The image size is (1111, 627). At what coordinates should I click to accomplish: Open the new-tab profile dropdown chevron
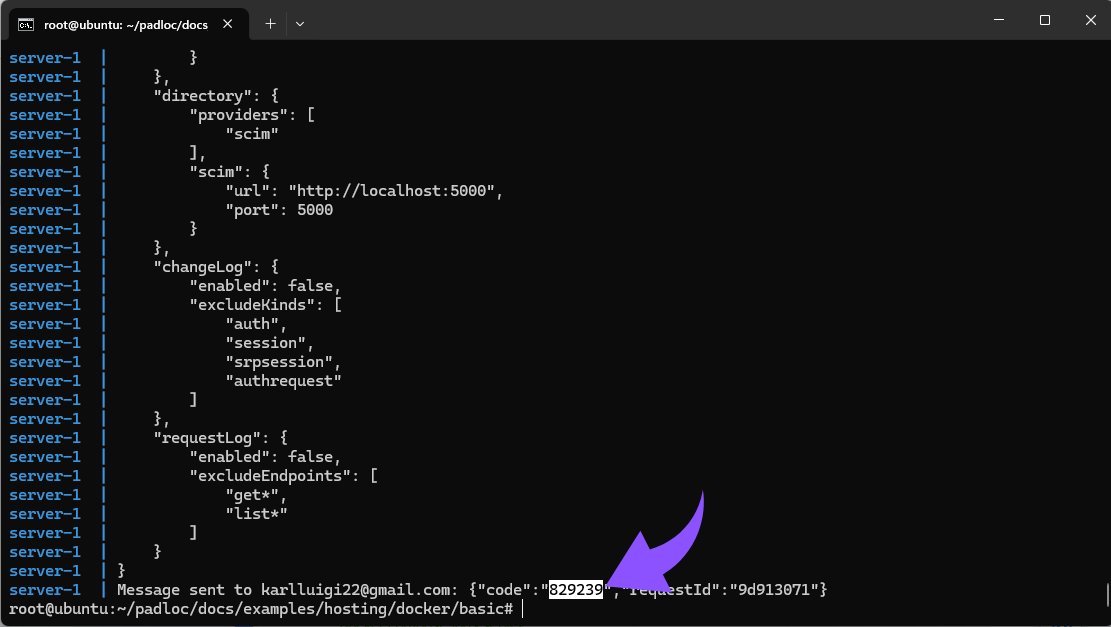coord(300,23)
